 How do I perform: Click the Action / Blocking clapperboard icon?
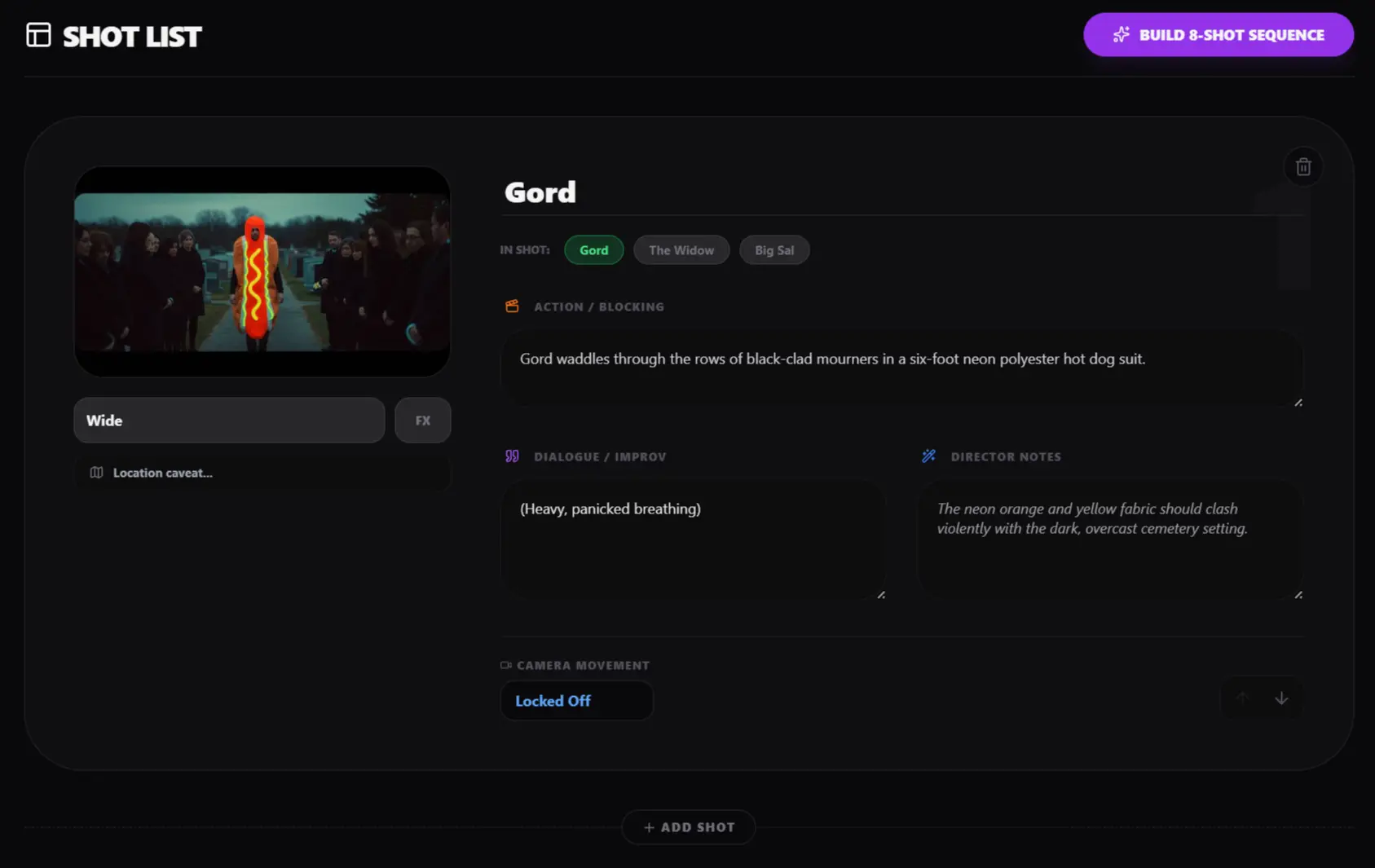coord(512,306)
